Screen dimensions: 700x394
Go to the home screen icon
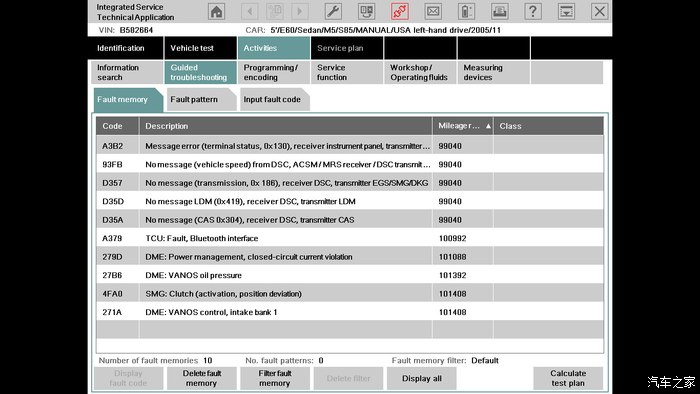pos(217,12)
